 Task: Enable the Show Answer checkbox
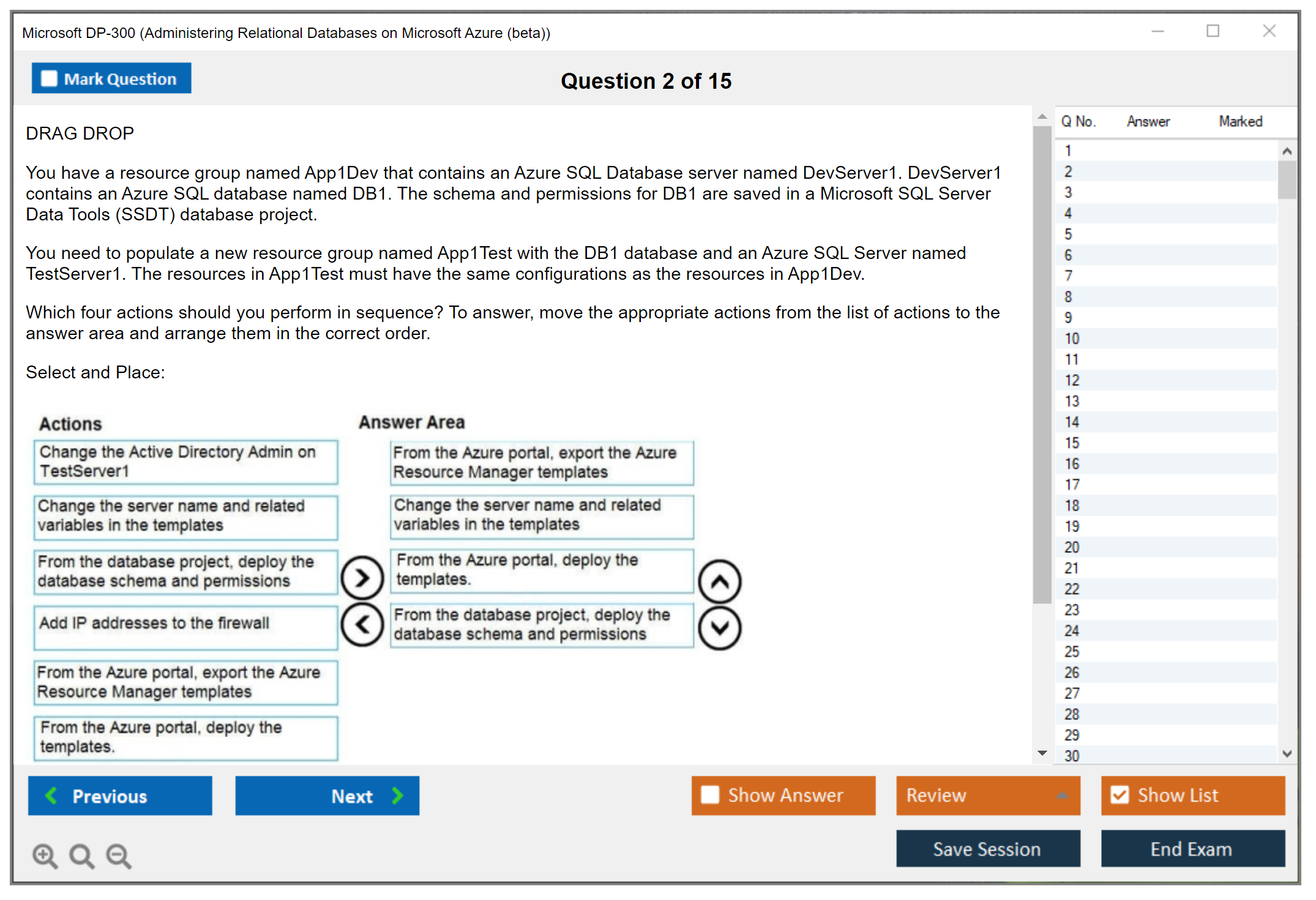click(710, 795)
